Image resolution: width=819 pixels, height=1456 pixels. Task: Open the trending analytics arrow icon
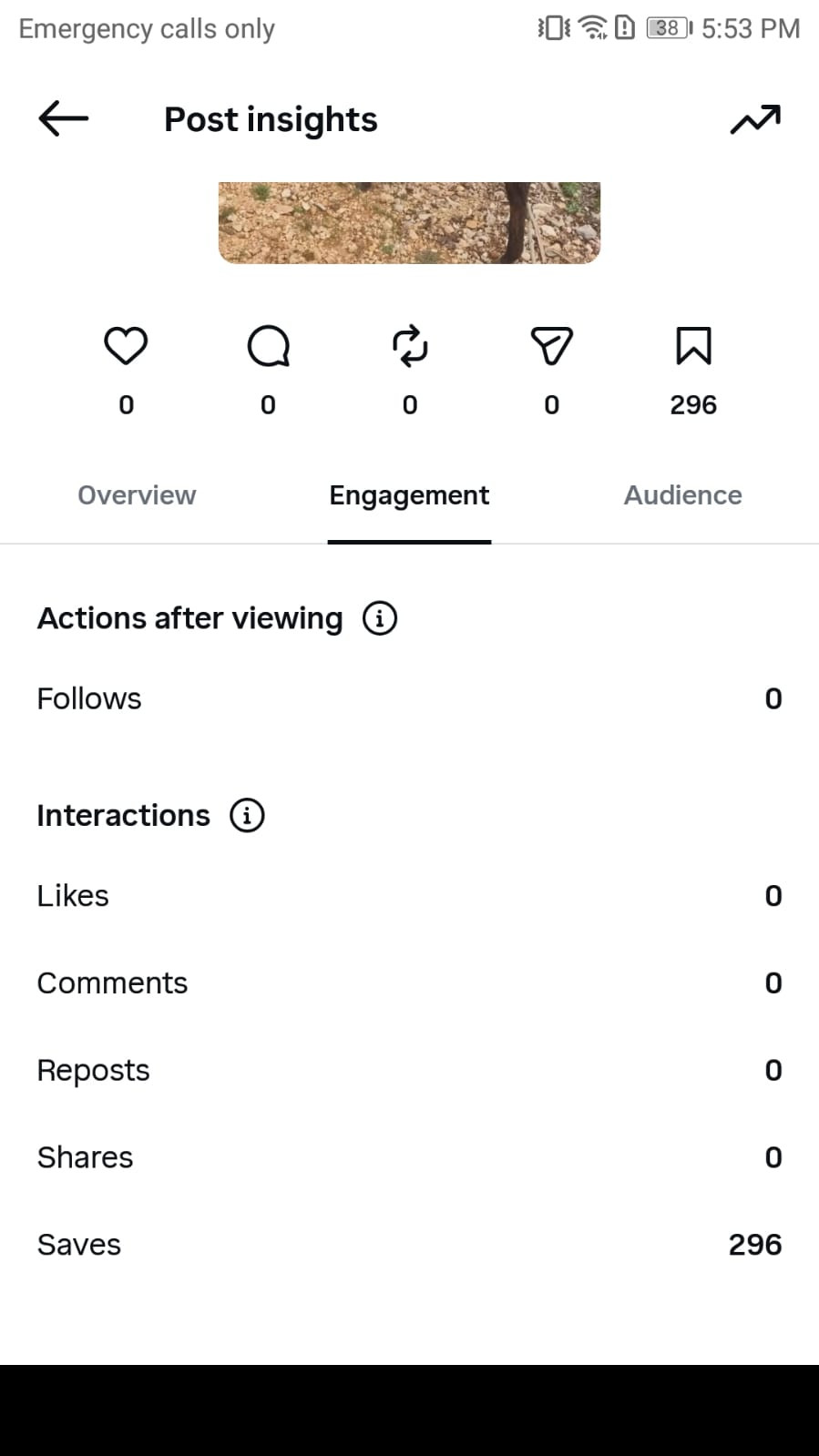click(755, 119)
